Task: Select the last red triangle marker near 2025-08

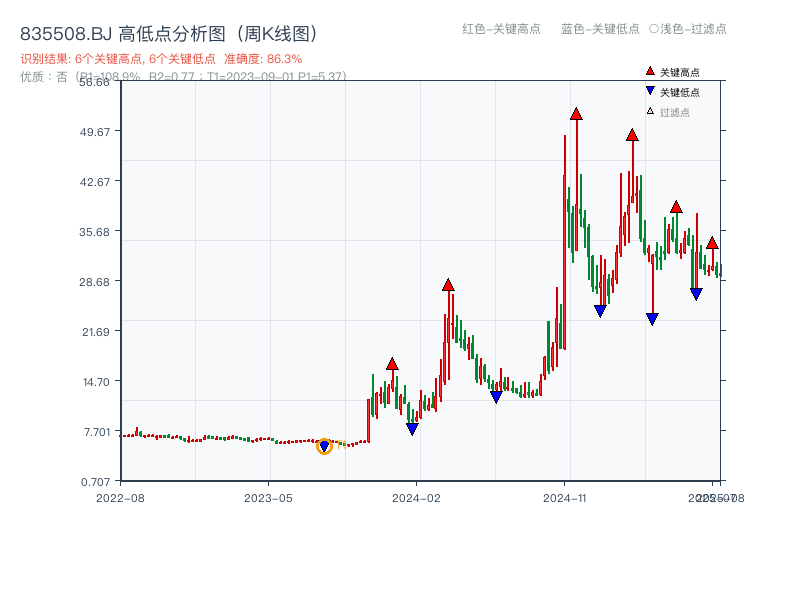Action: click(x=713, y=241)
